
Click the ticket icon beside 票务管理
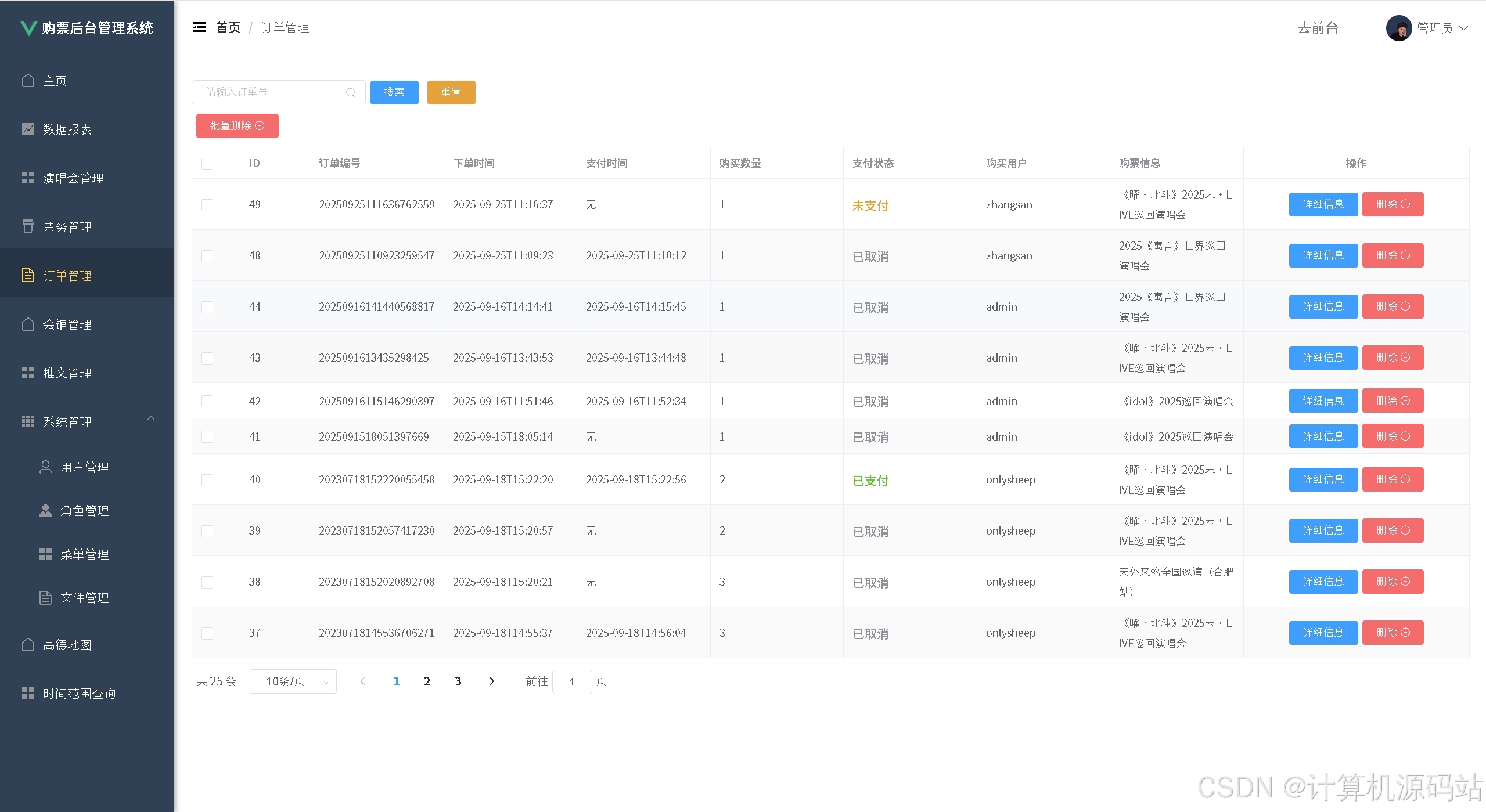click(x=28, y=226)
